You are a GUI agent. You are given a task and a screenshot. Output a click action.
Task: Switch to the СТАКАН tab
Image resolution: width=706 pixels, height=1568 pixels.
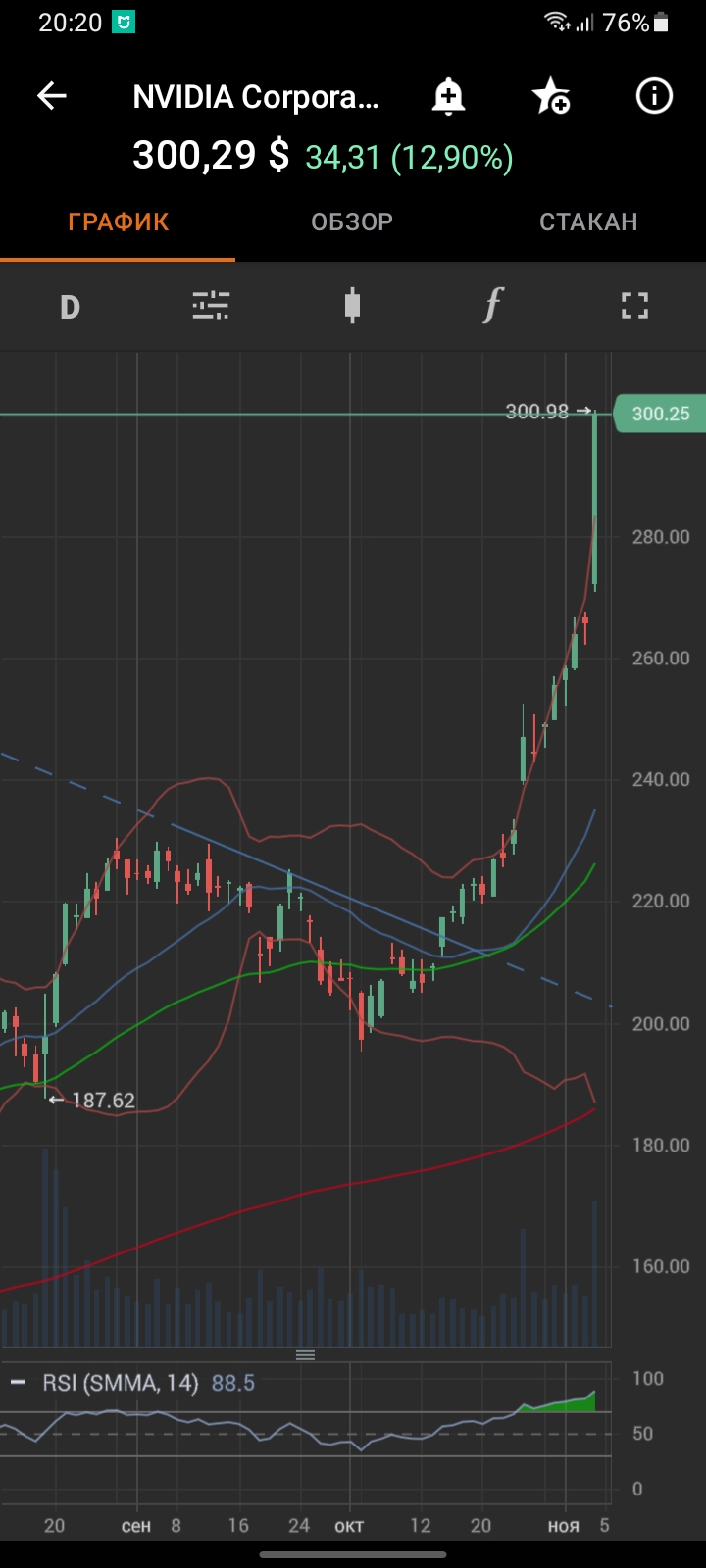coord(588,222)
